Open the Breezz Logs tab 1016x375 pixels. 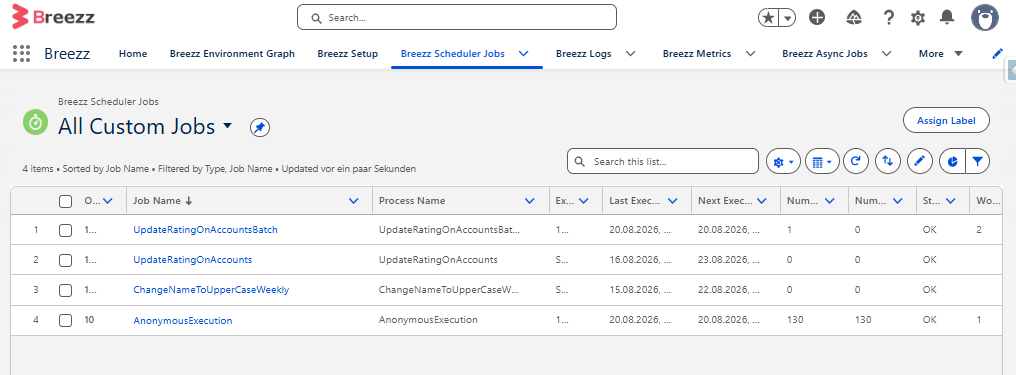pyautogui.click(x=583, y=54)
